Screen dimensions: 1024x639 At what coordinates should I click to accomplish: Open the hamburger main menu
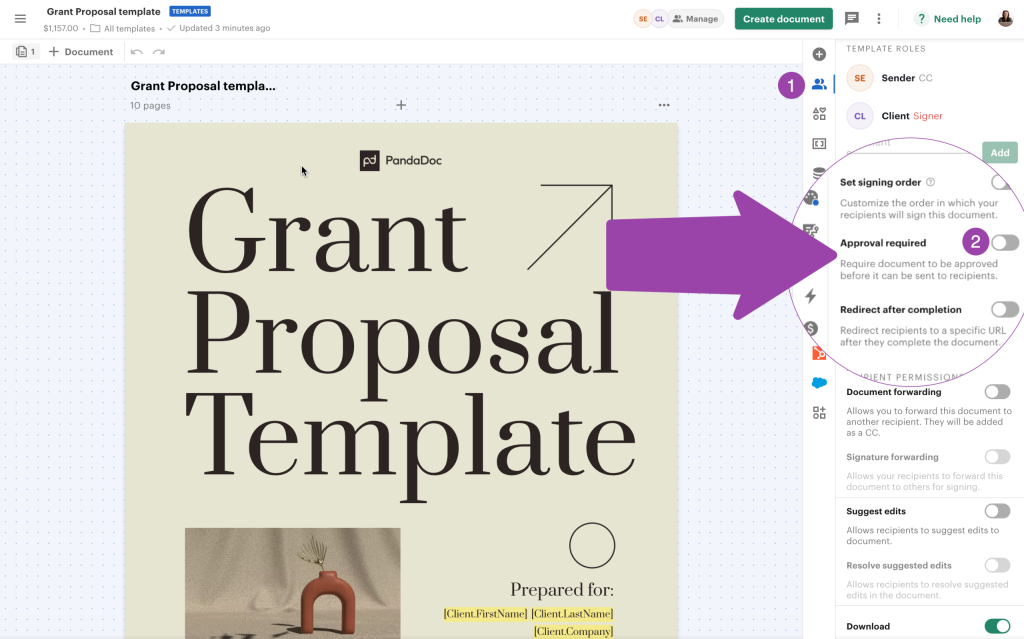click(x=20, y=19)
